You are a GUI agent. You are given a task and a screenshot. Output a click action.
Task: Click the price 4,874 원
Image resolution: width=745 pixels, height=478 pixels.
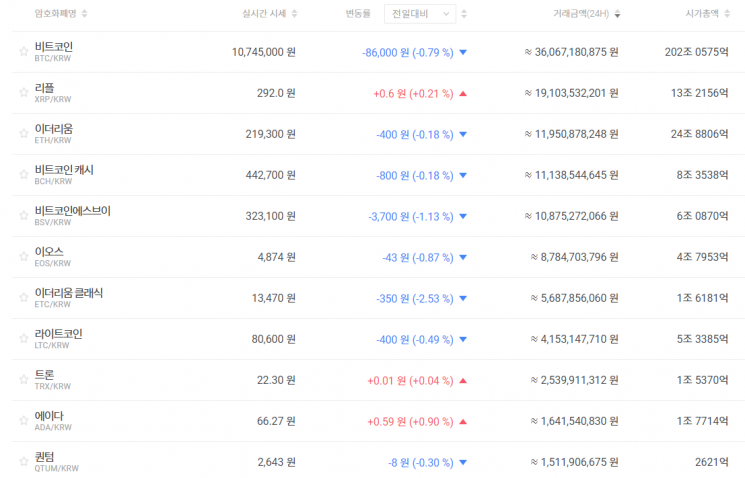[277, 257]
